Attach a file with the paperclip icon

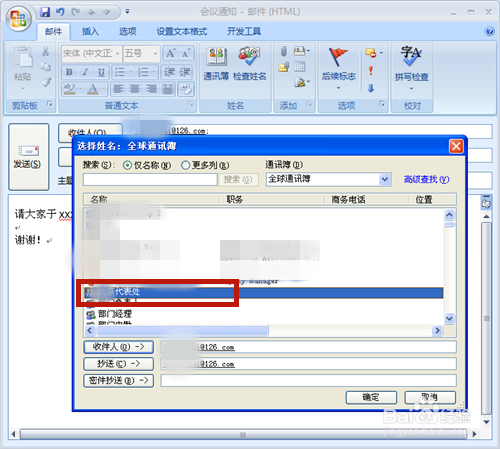pos(284,51)
